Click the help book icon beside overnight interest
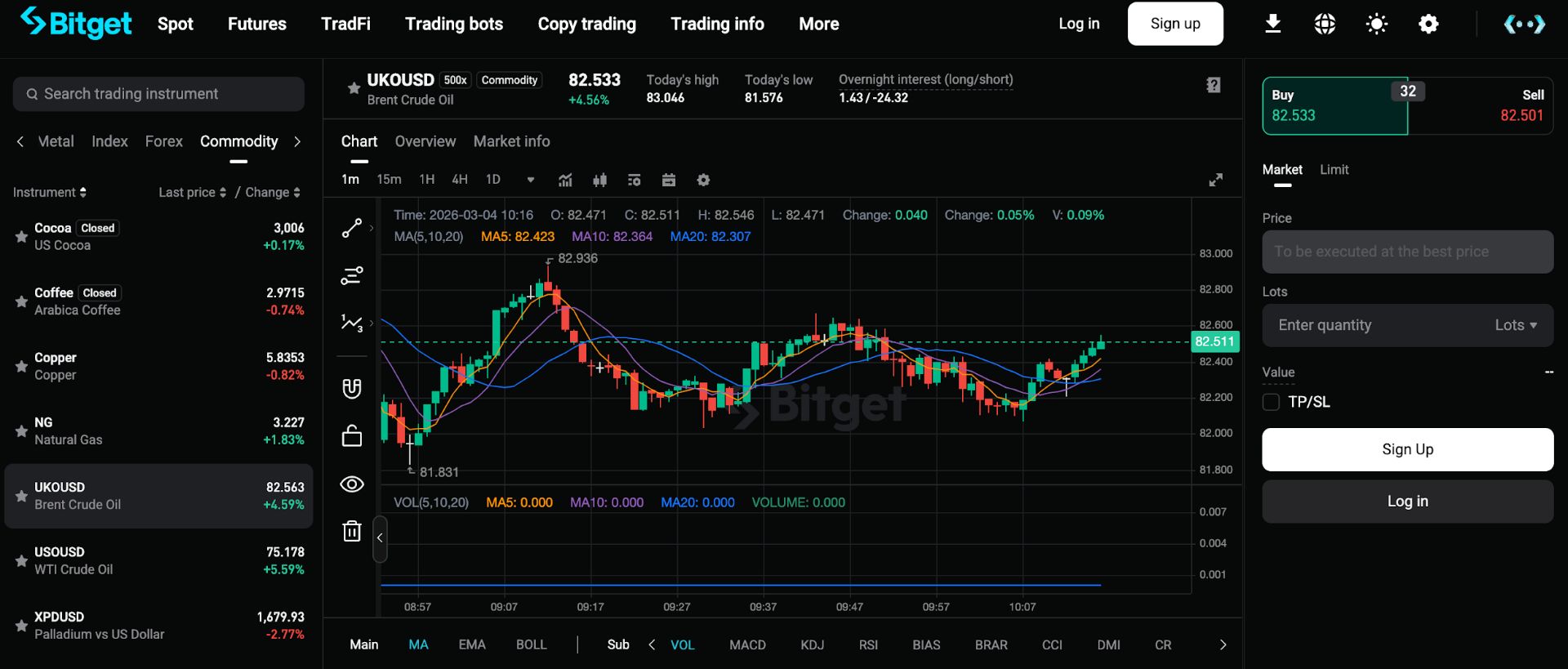 (x=1214, y=85)
